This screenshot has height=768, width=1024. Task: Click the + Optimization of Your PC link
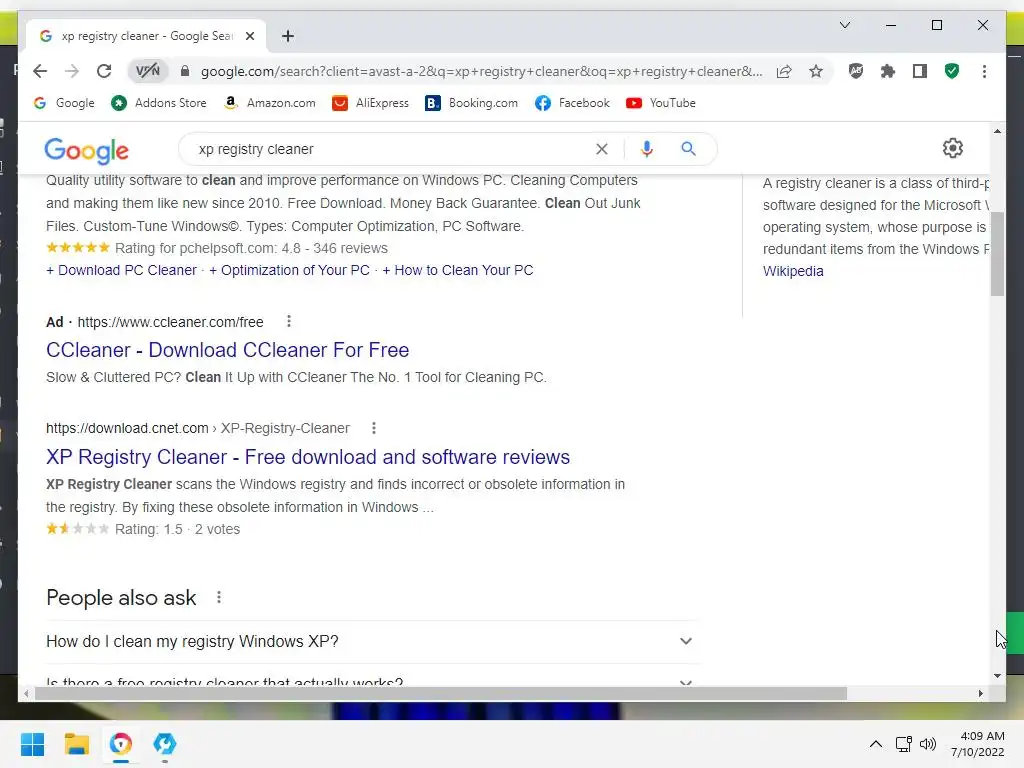[x=289, y=270]
